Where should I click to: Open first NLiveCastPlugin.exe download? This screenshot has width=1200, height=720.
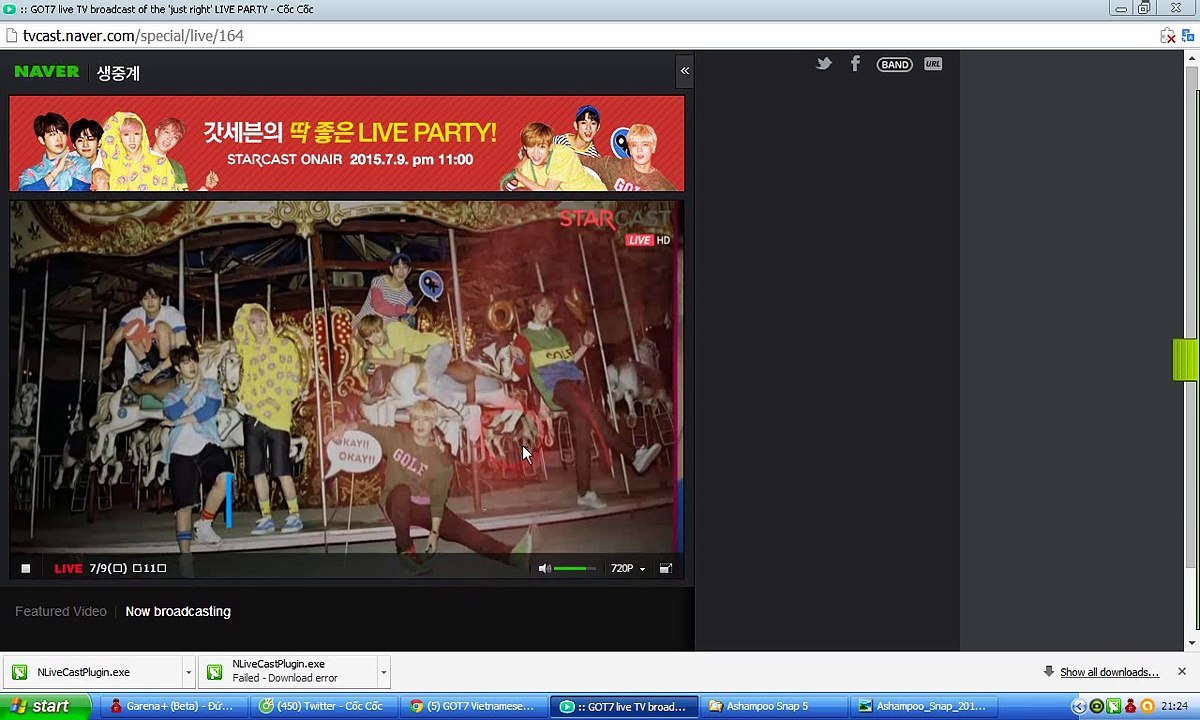click(x=91, y=672)
